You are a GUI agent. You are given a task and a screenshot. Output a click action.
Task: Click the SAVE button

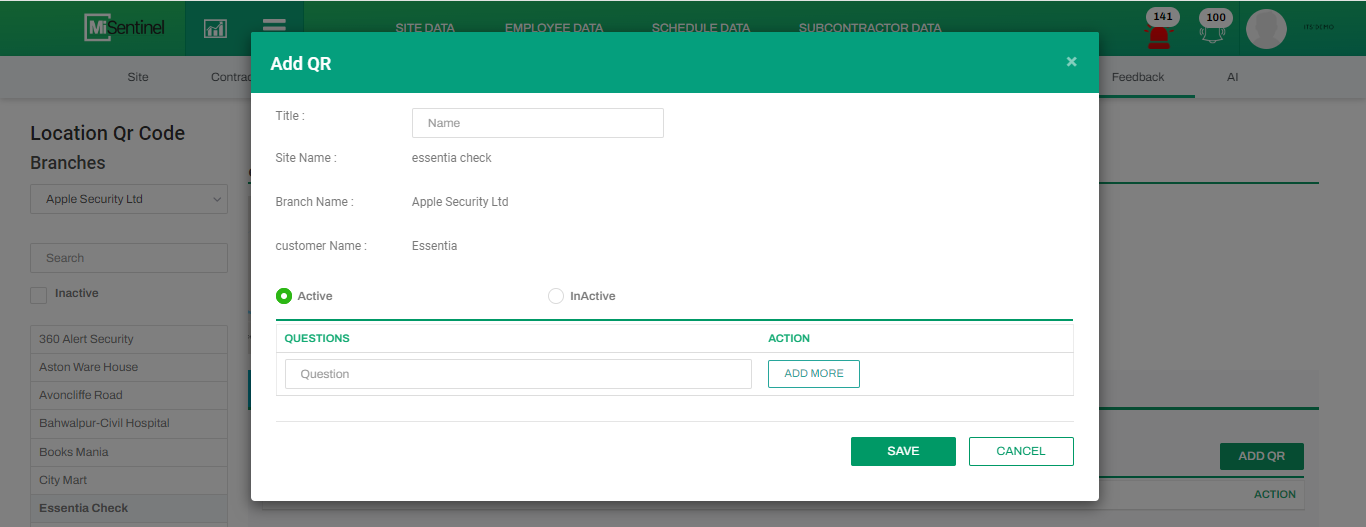[x=903, y=451]
